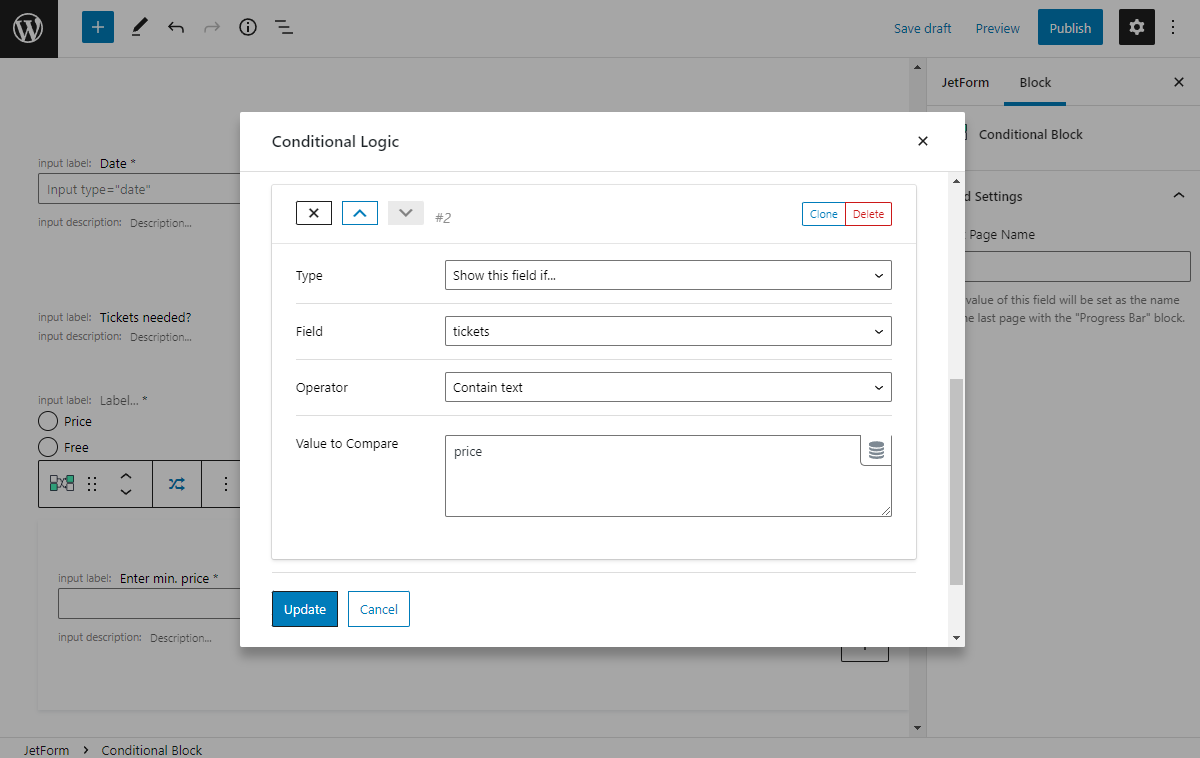Switch to the Block tab
The image size is (1200, 758).
point(1035,82)
